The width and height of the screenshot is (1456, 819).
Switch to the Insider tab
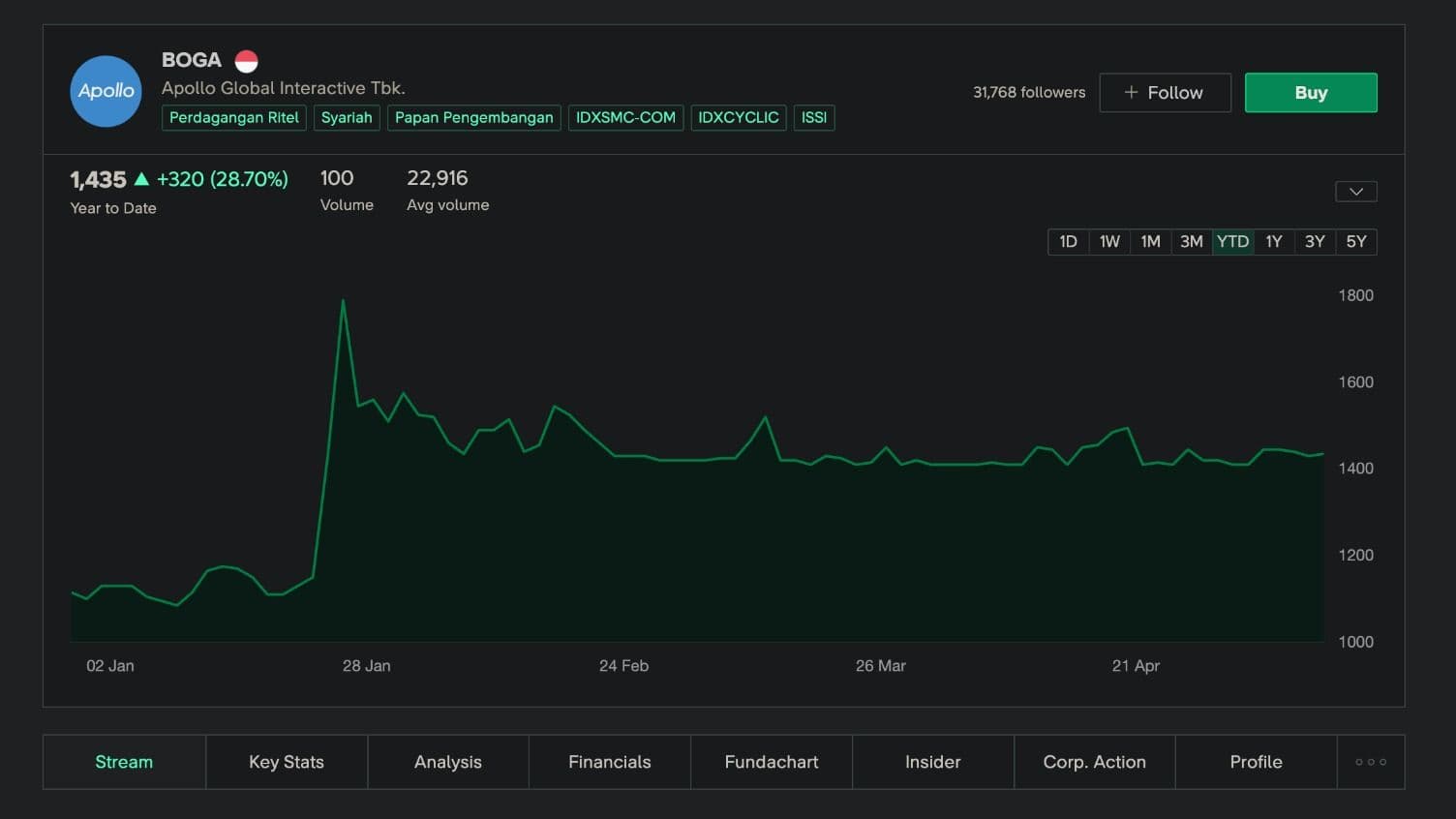coord(933,762)
